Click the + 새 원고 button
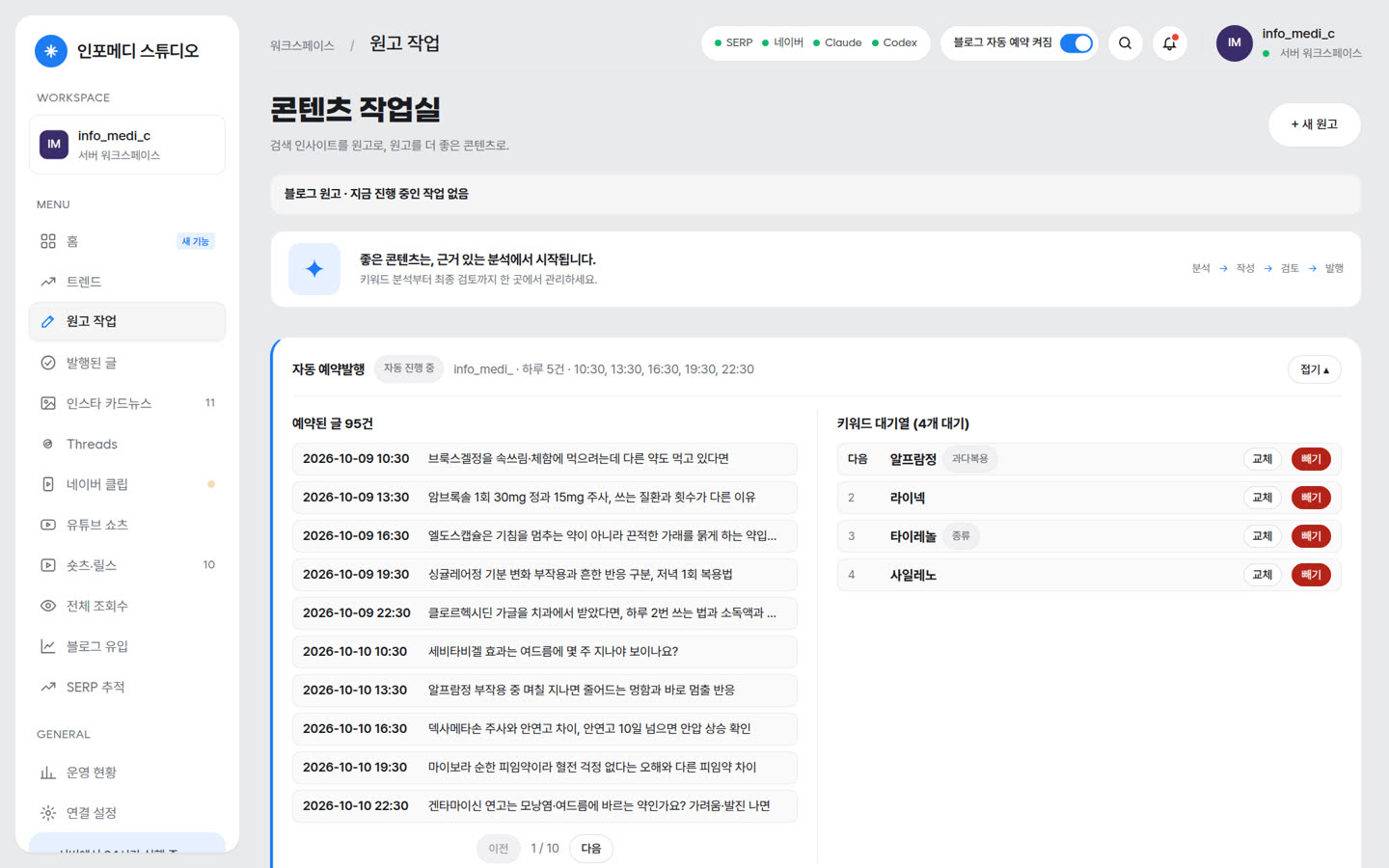Screen dimensions: 1389x868 coord(1315,124)
